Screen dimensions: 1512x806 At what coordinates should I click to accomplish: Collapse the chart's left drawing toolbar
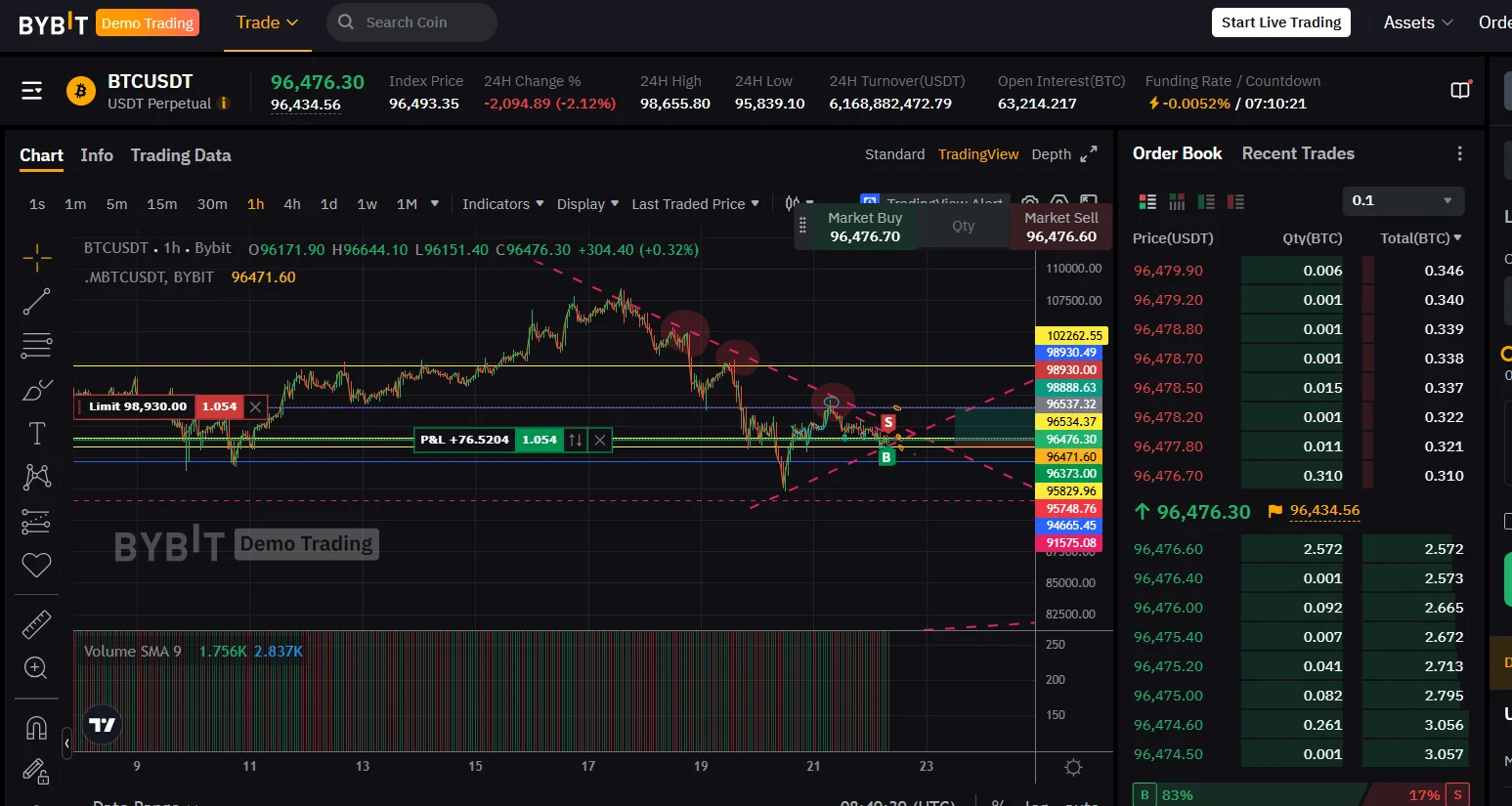coord(66,743)
